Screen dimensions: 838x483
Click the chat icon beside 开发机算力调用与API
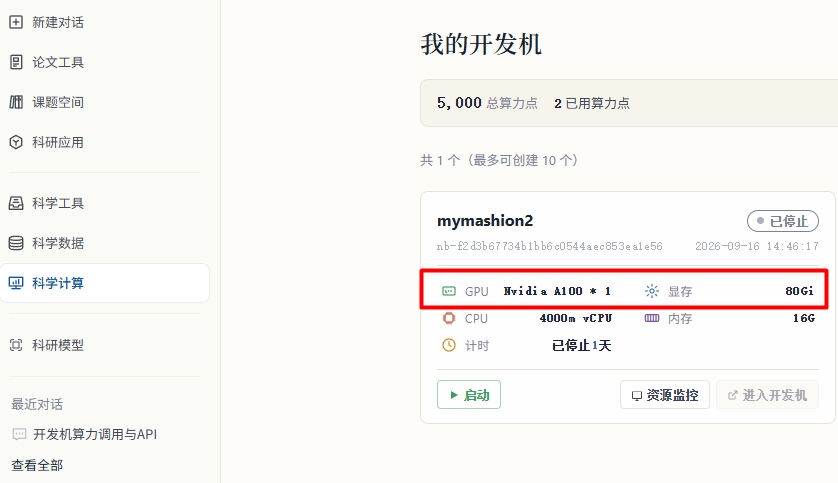point(19,434)
